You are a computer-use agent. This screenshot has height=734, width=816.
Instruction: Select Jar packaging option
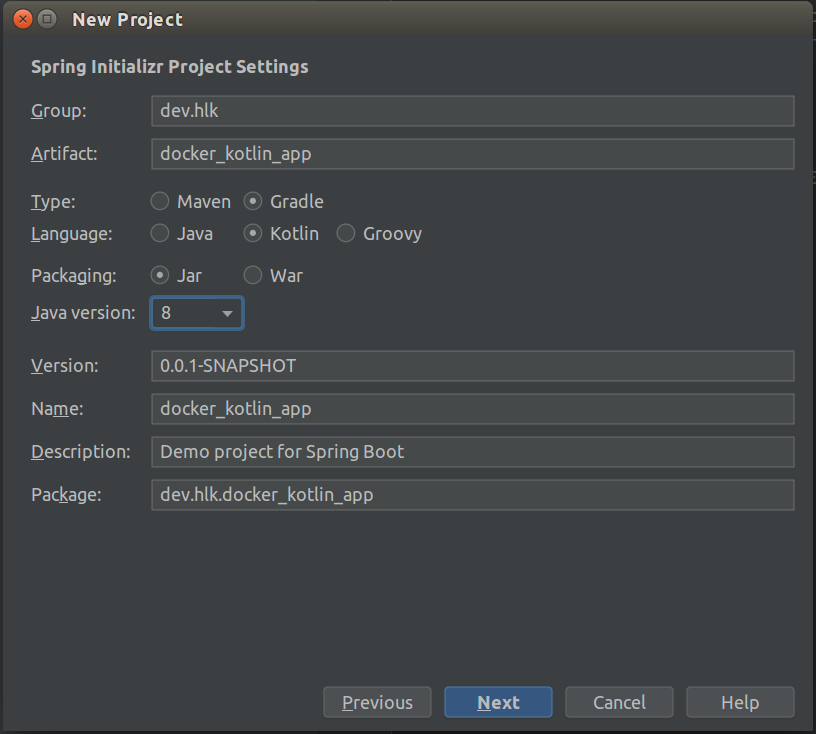pos(160,275)
